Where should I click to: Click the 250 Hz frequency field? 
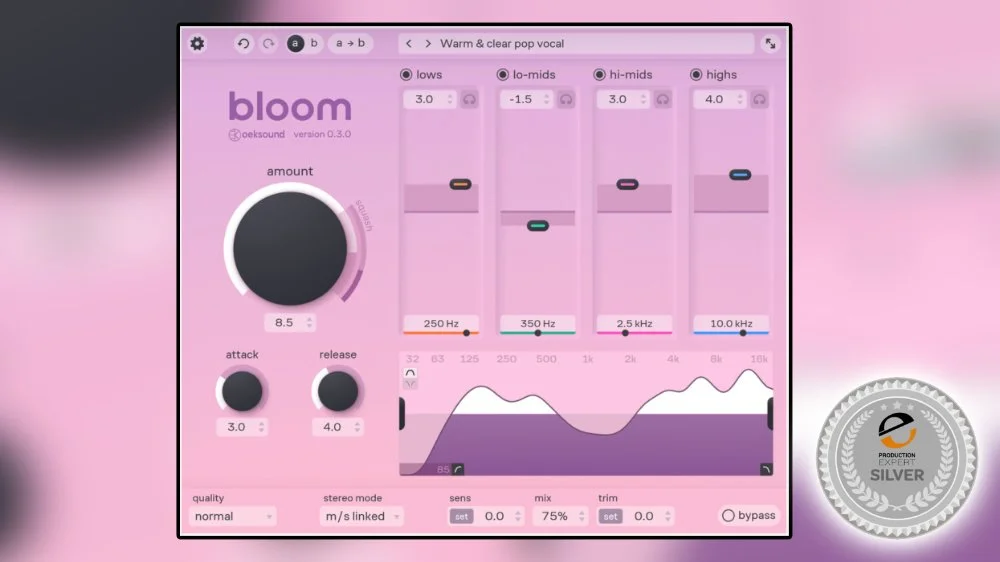441,323
